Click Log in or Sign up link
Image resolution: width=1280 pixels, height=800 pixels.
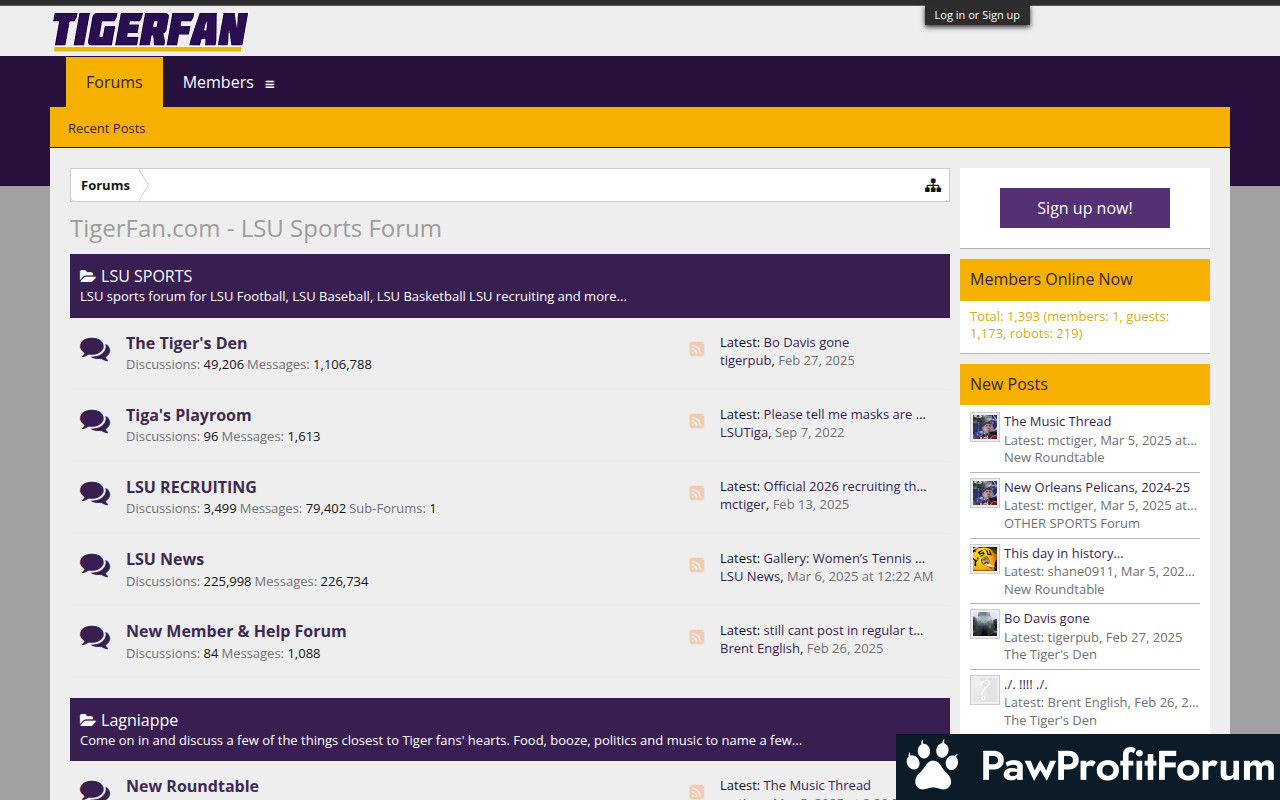tap(976, 15)
